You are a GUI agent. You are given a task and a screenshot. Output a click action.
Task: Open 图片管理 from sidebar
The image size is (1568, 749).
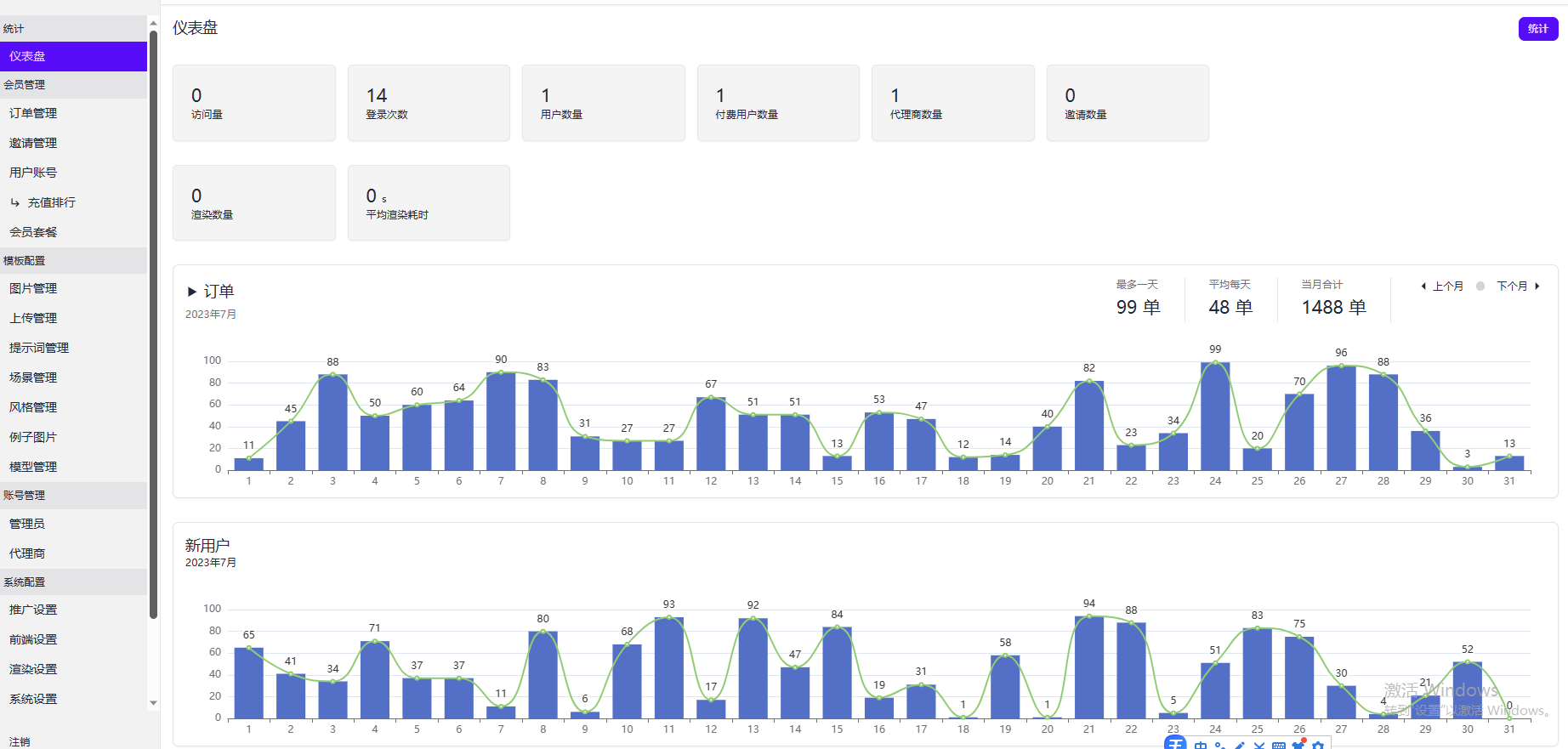(x=33, y=289)
